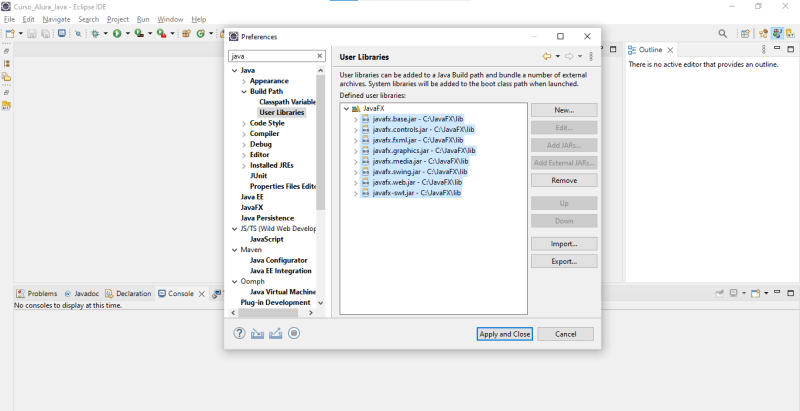This screenshot has height=411, width=800.
Task: Click the New wizard toolbar icon
Action: (x=10, y=34)
